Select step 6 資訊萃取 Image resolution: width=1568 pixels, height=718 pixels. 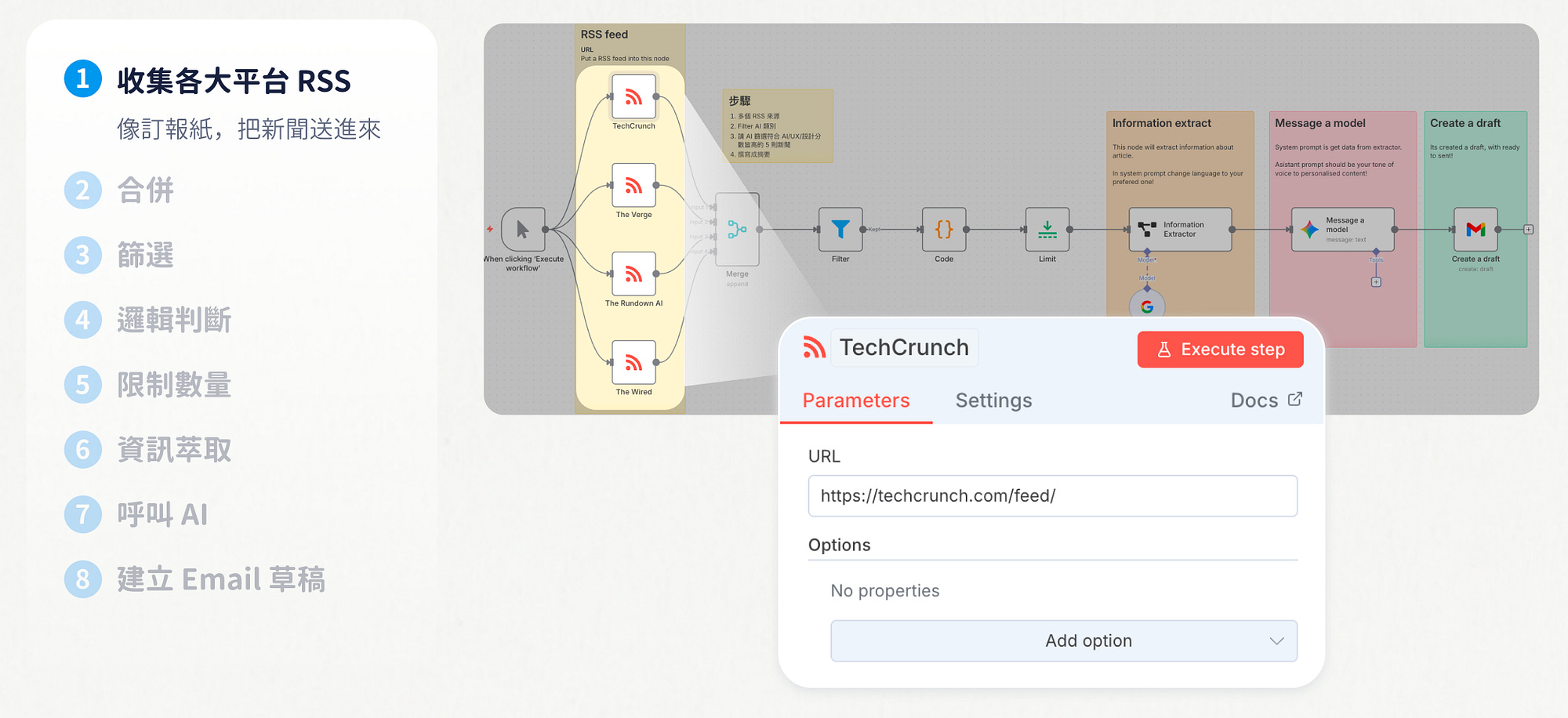148,451
